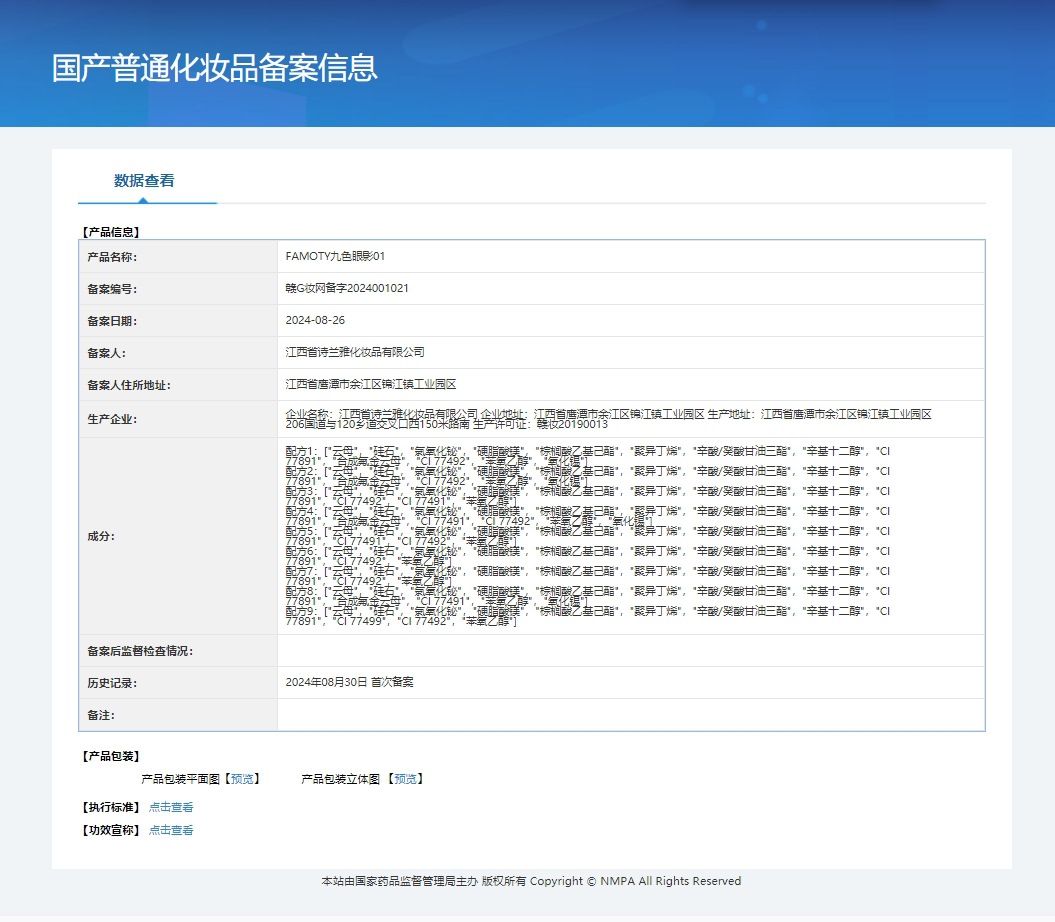Click the 成分 row label

click(101, 536)
